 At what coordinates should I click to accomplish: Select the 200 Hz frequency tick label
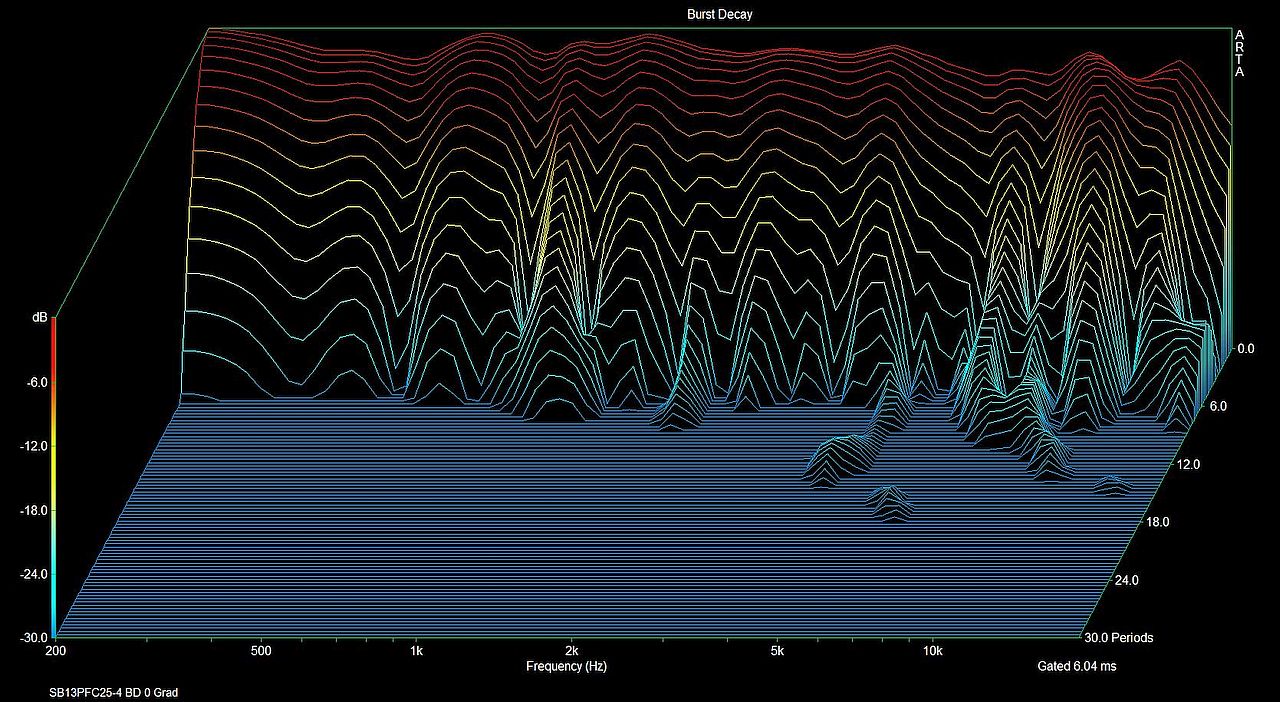pos(58,650)
